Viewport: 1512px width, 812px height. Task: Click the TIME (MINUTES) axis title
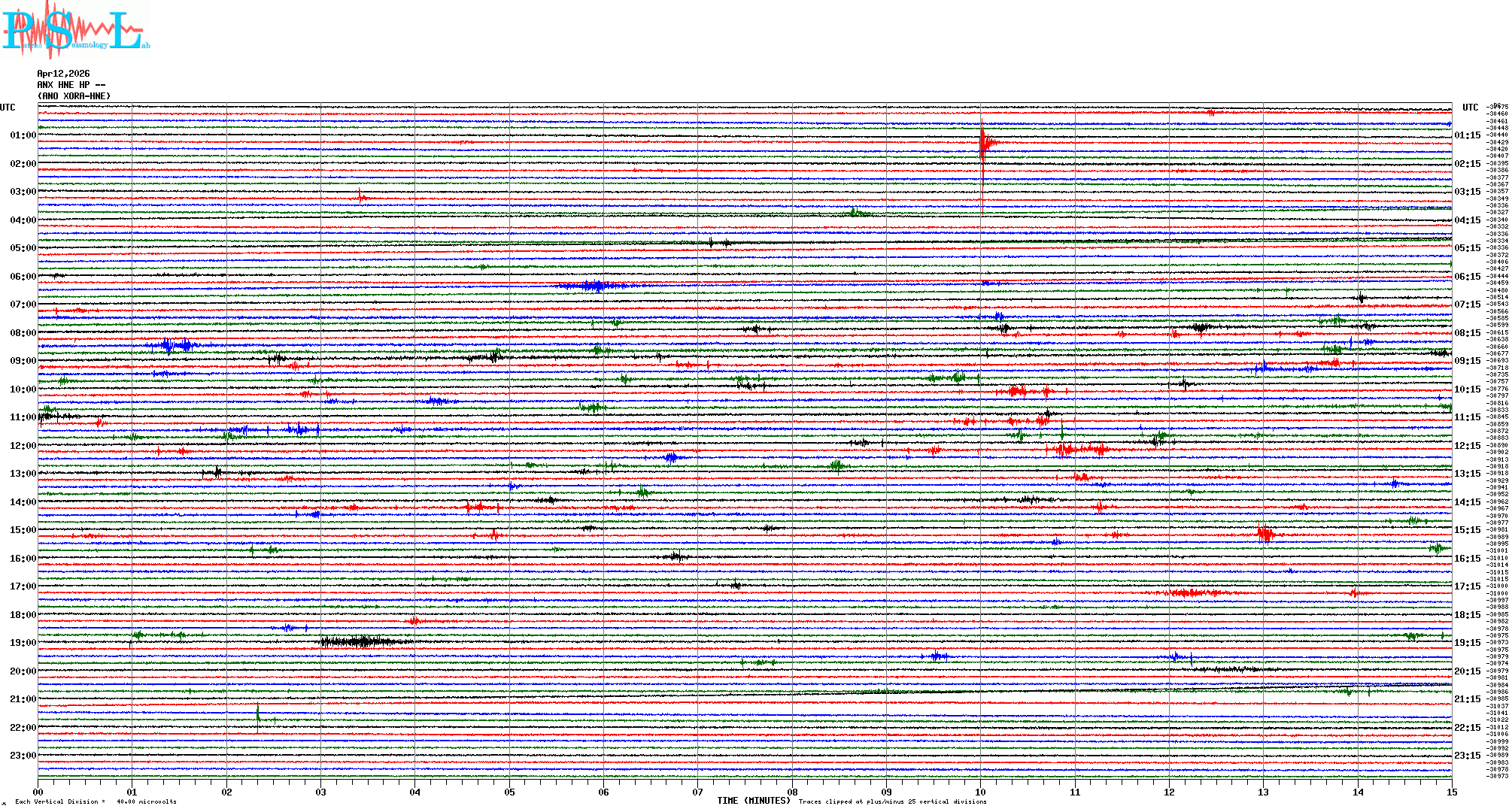[753, 801]
